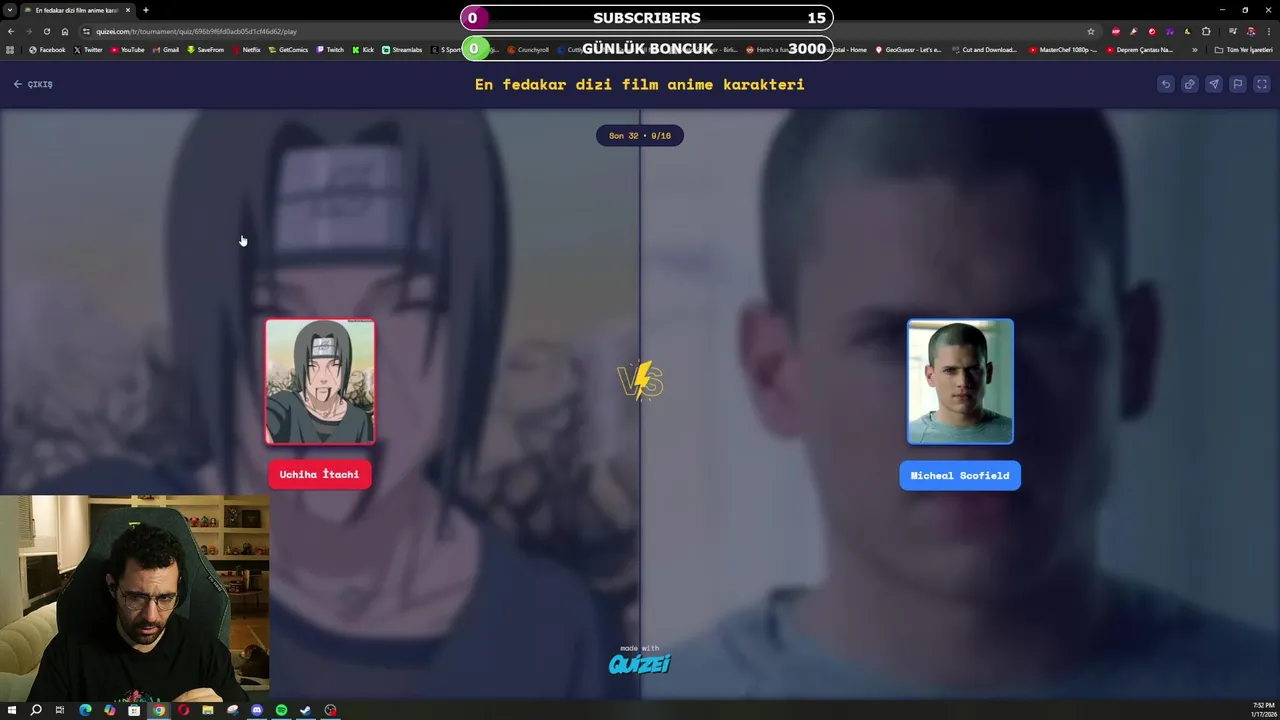Open the browser home page icon
Image resolution: width=1280 pixels, height=720 pixels.
point(65,31)
